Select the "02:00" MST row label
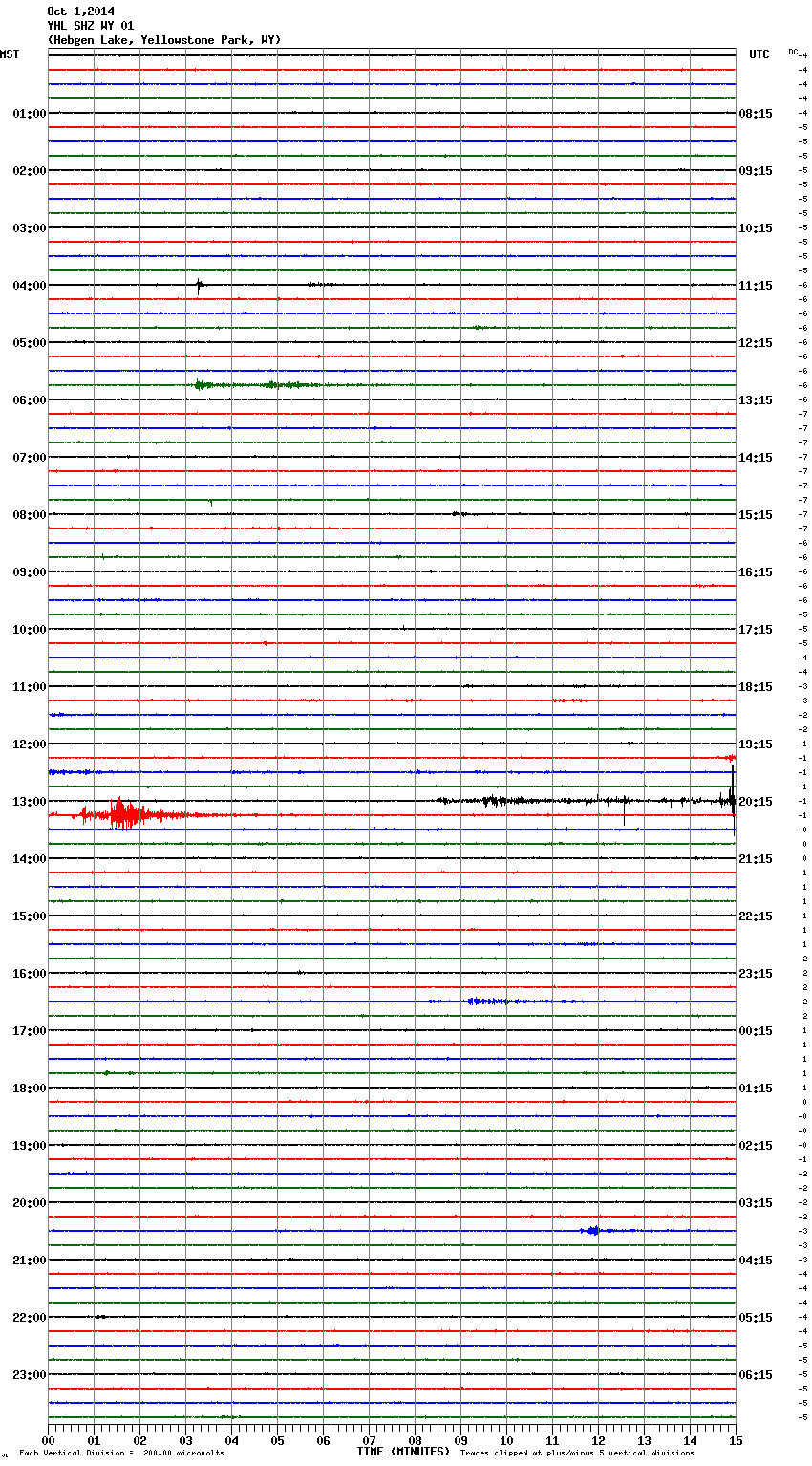Image resolution: width=812 pixels, height=1466 pixels. click(30, 171)
